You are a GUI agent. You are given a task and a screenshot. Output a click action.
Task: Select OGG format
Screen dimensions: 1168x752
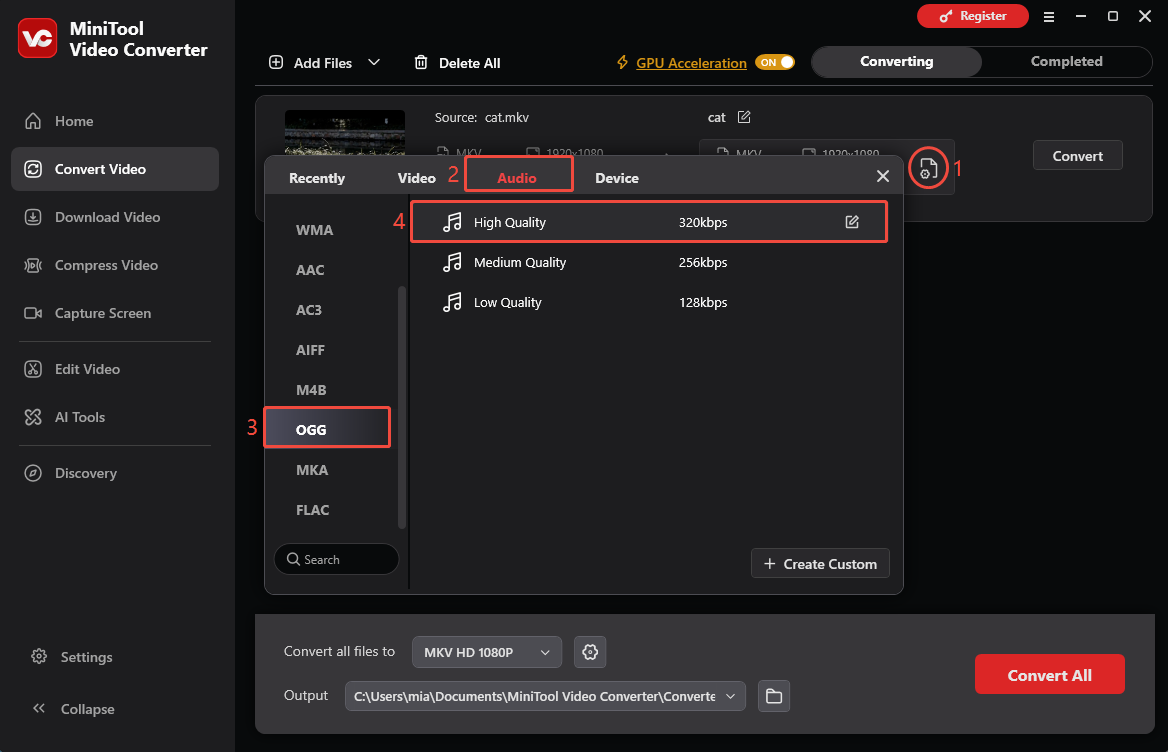(x=327, y=427)
